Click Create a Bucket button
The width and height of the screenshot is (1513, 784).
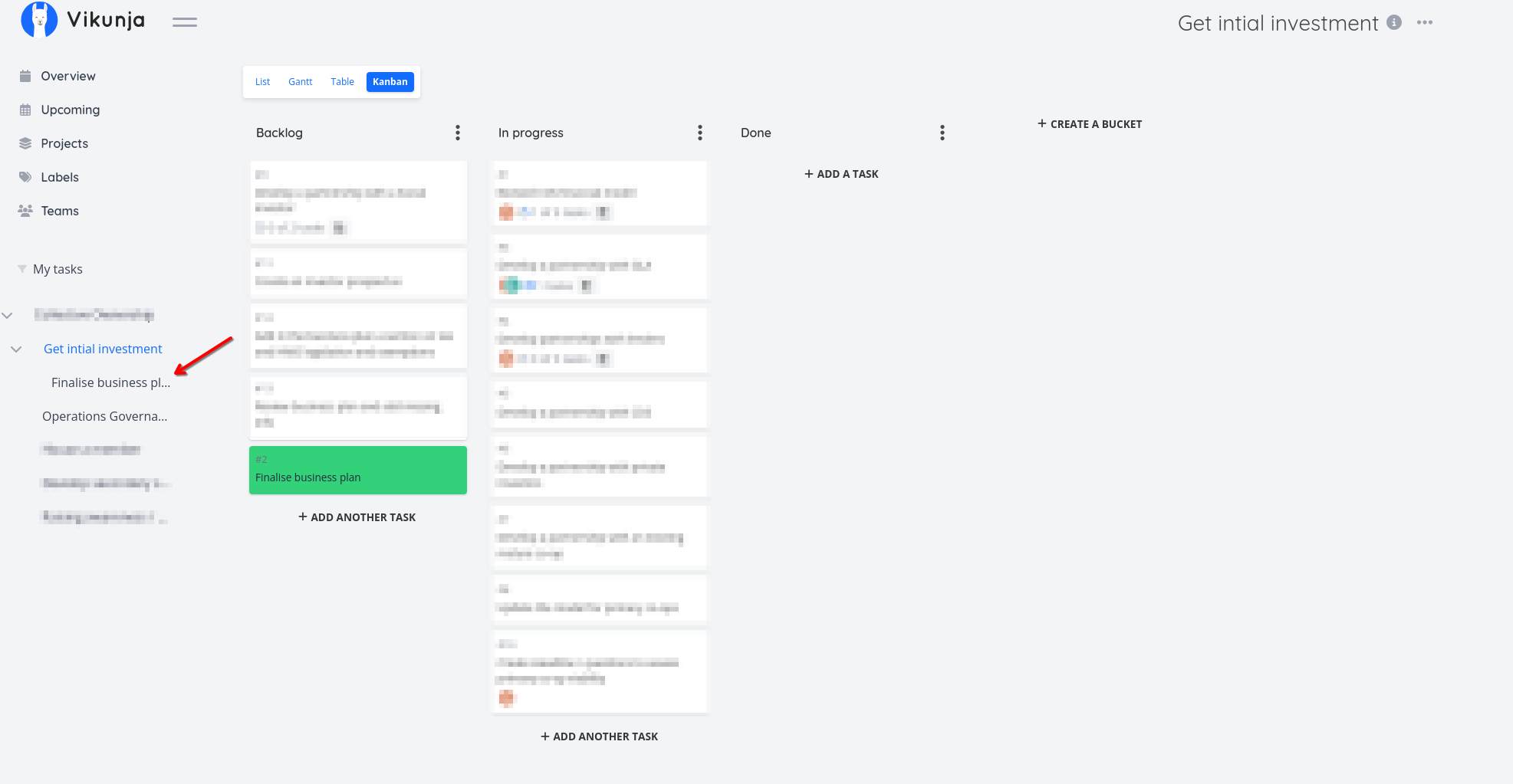click(x=1090, y=124)
